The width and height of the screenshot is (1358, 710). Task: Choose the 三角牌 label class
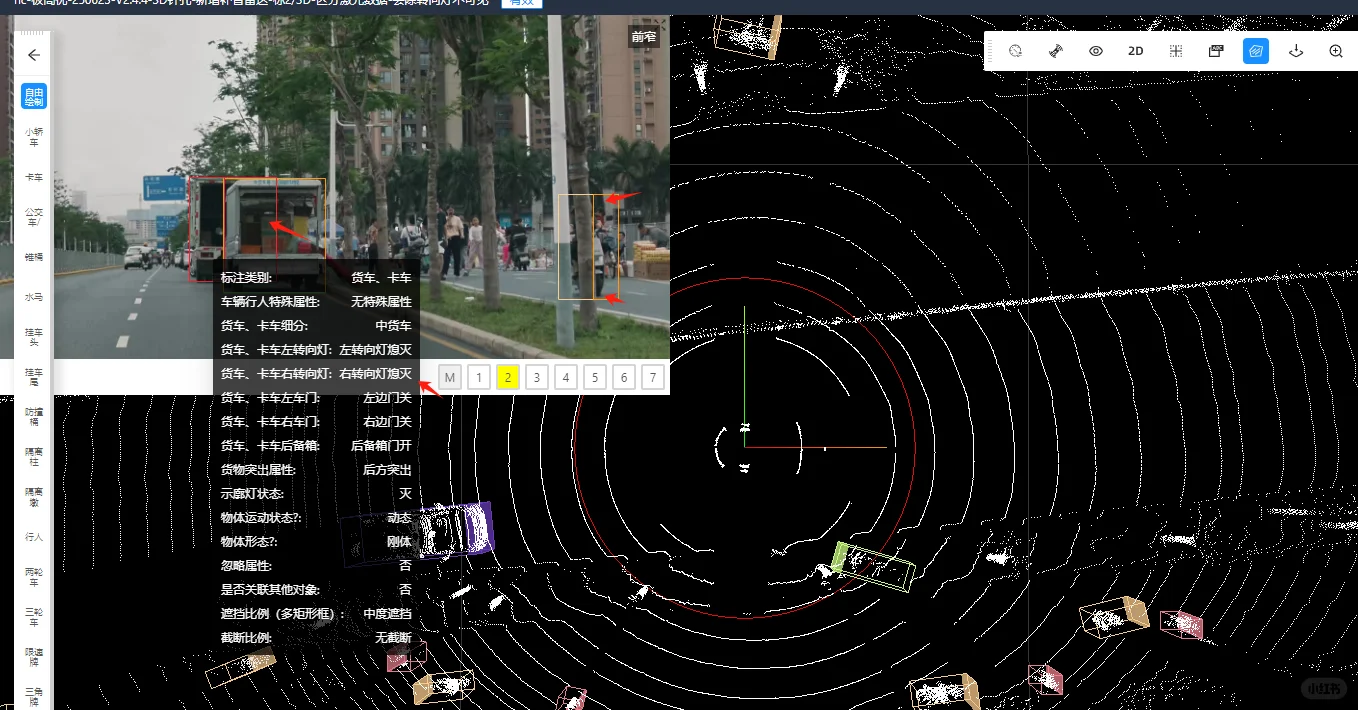click(x=34, y=696)
